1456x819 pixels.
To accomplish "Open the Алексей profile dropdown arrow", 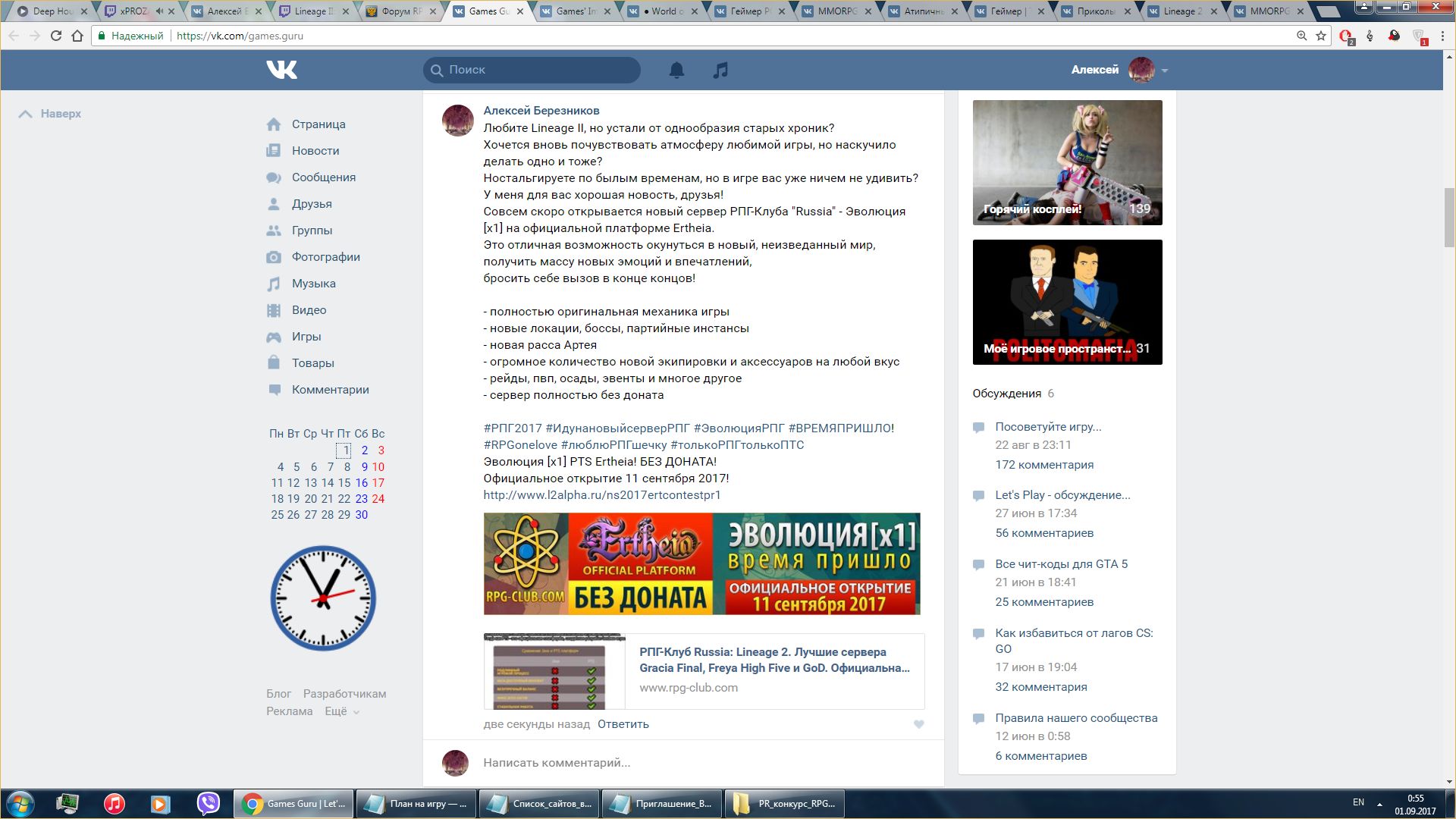I will tap(1165, 71).
